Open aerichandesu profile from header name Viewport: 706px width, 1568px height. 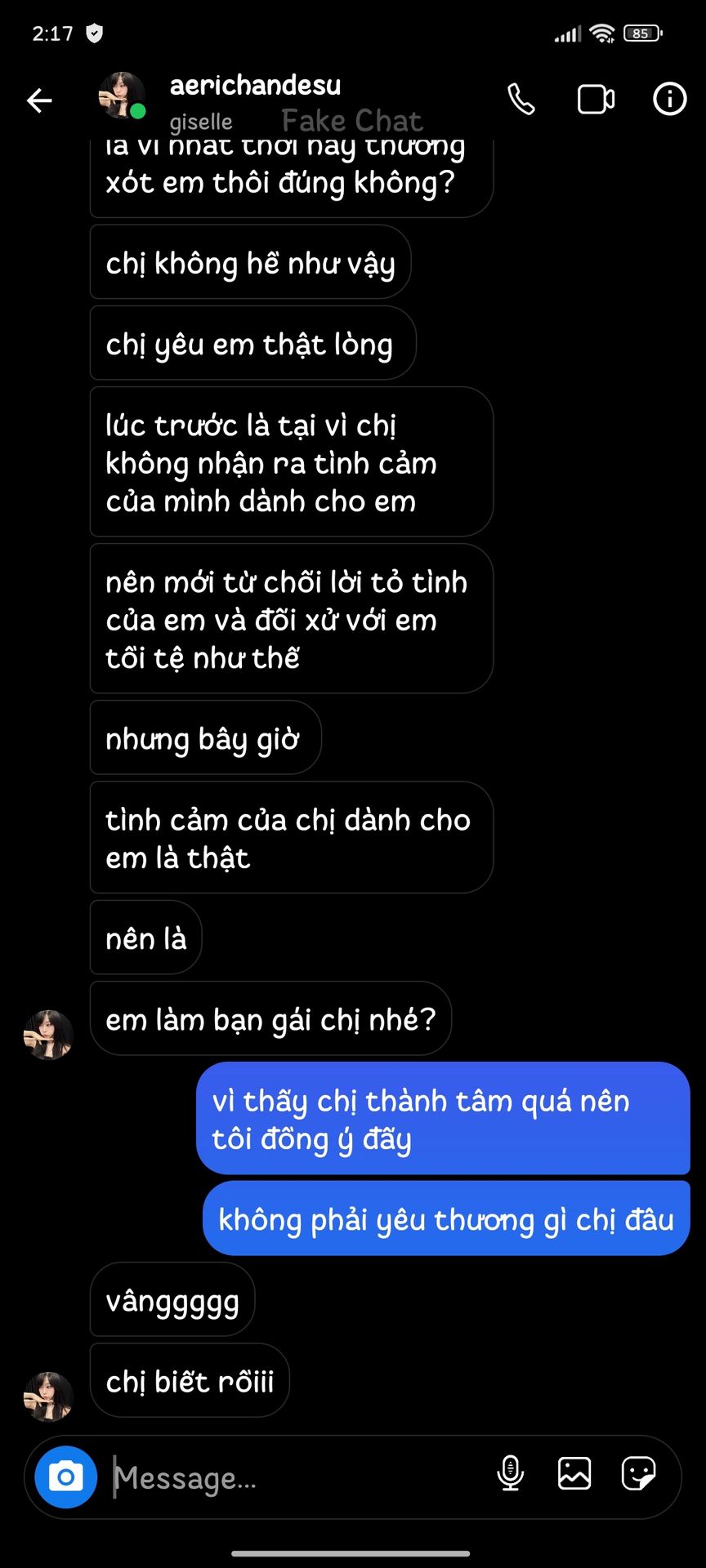point(255,85)
